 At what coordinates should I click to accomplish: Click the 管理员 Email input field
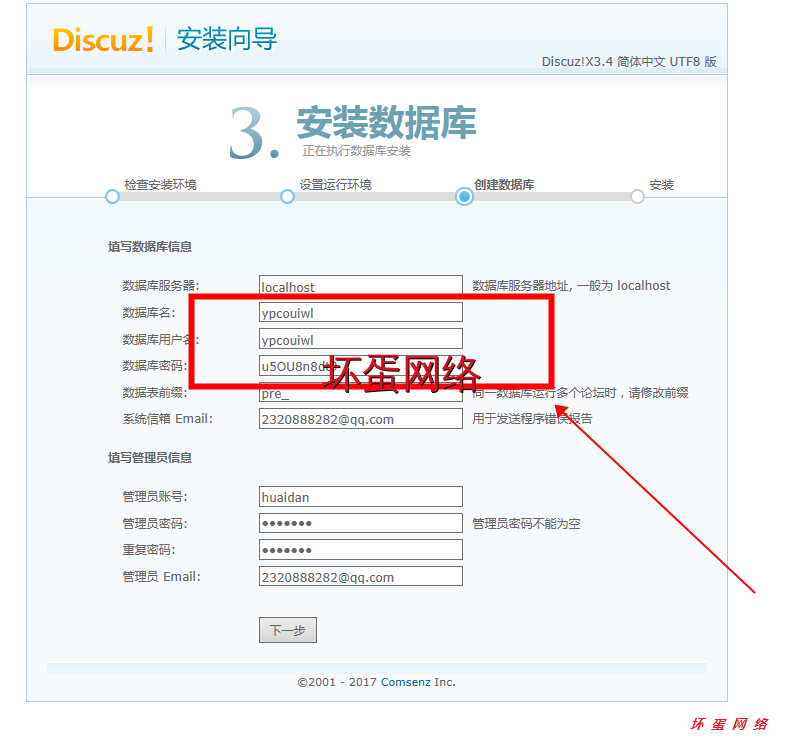tap(361, 576)
